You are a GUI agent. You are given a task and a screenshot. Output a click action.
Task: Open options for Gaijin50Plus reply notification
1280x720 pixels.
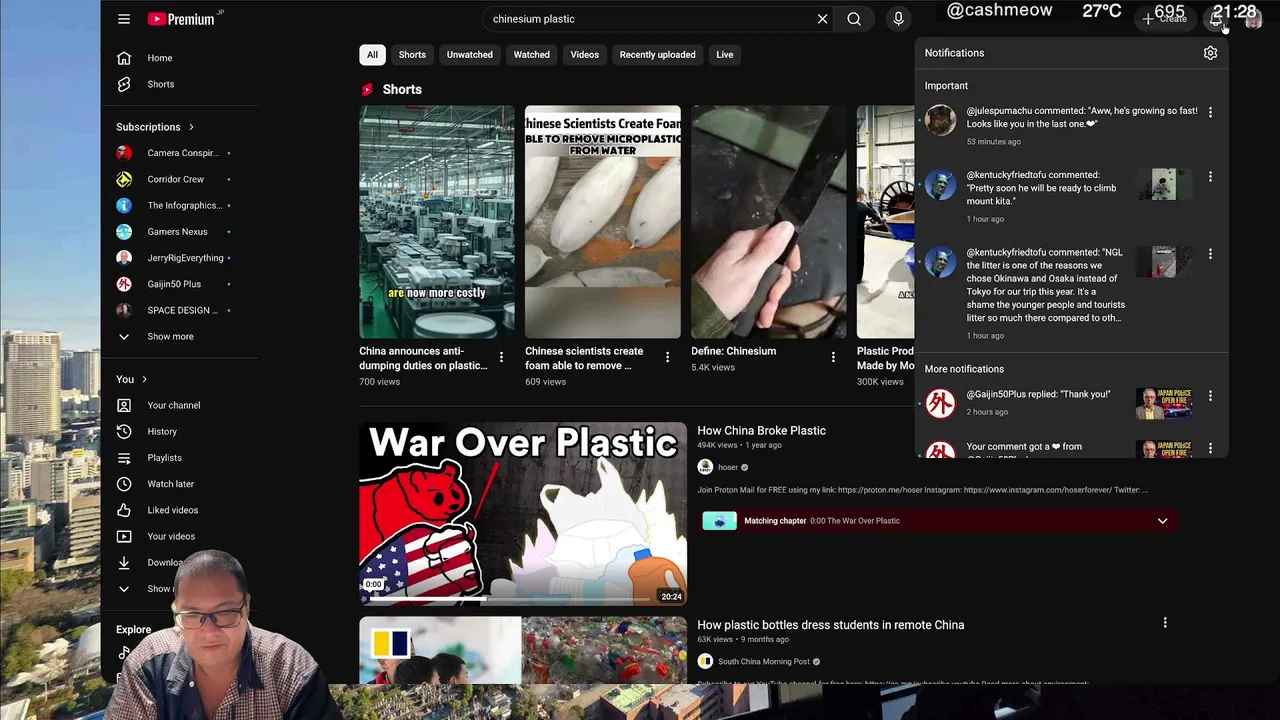[1210, 396]
